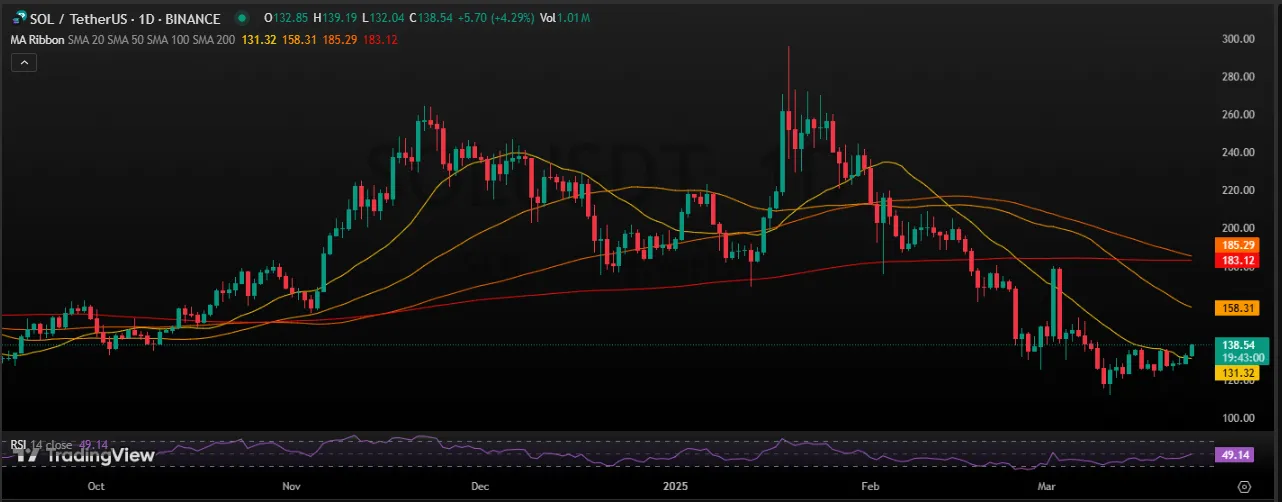Open chart settings gear icon
The width and height of the screenshot is (1282, 502).
[x=1243, y=486]
